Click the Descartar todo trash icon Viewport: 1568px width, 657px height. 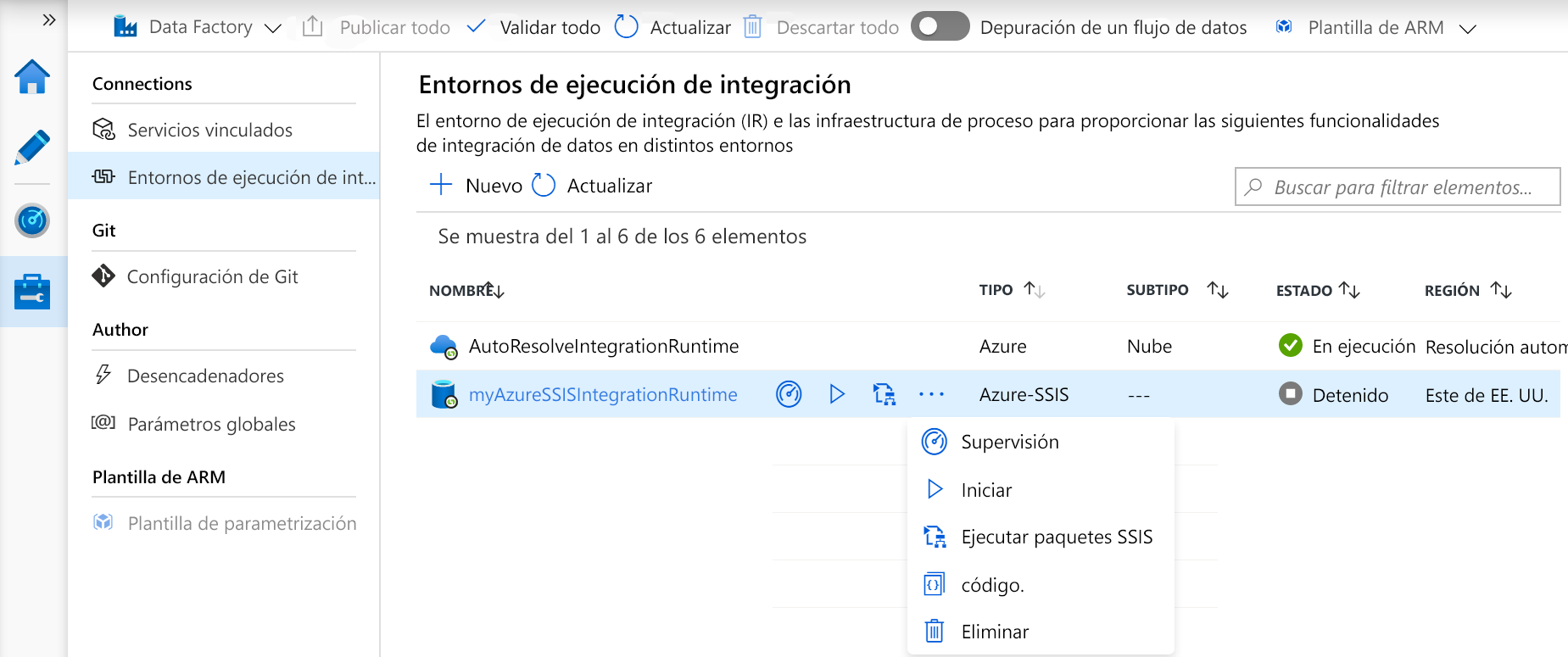click(752, 26)
